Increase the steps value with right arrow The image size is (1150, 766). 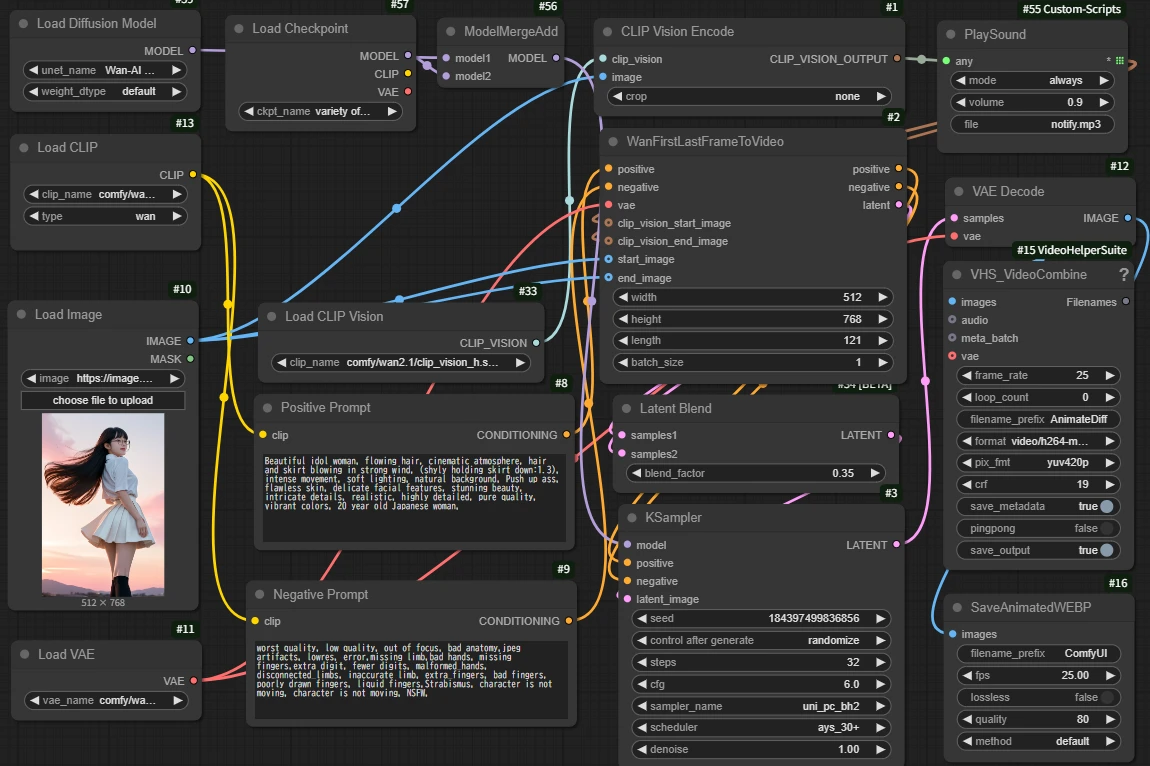coord(881,662)
